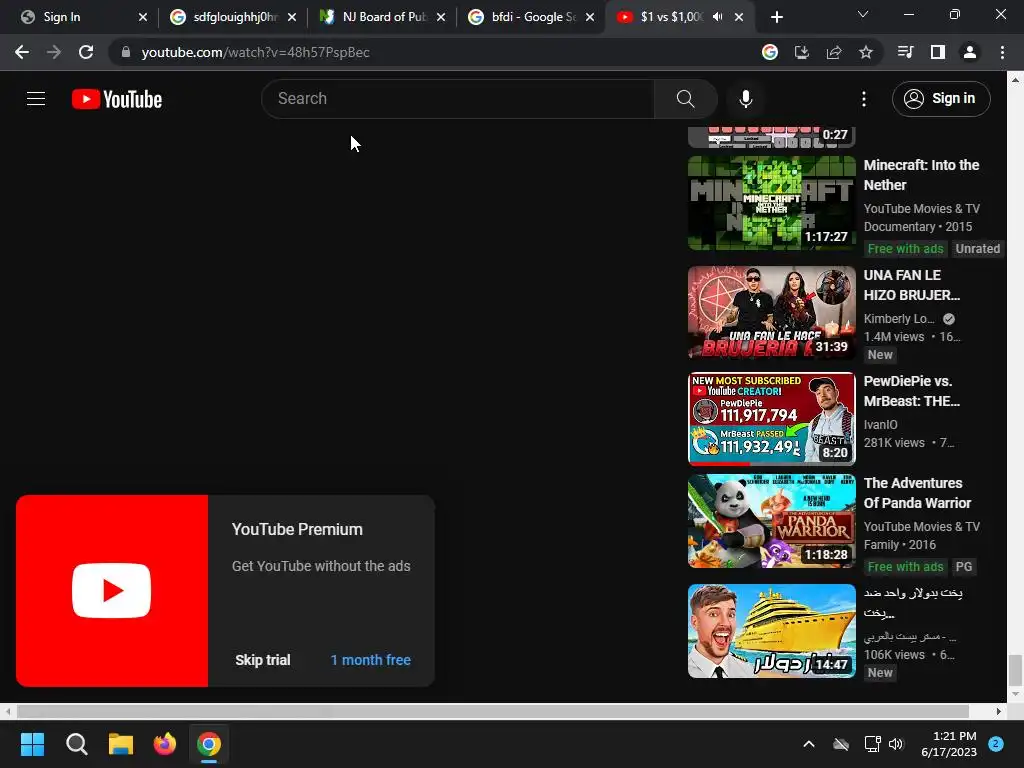Click the page vertical scrollbar thumb
Image resolution: width=1024 pixels, height=768 pixels.
[1015, 671]
